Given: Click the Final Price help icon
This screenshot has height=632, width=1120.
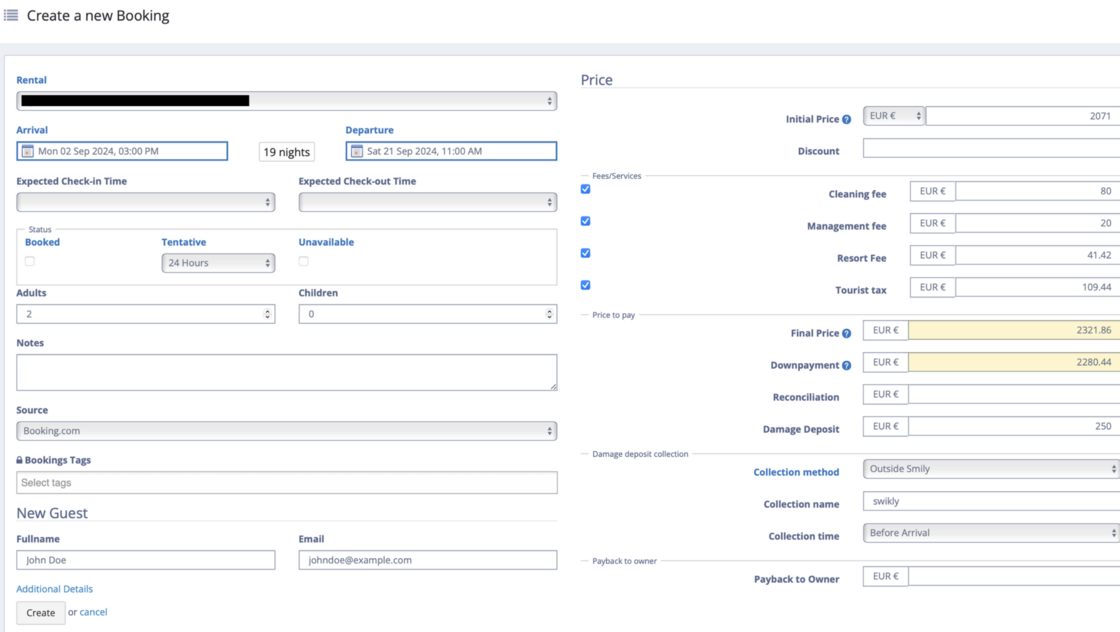Looking at the screenshot, I should coord(846,334).
